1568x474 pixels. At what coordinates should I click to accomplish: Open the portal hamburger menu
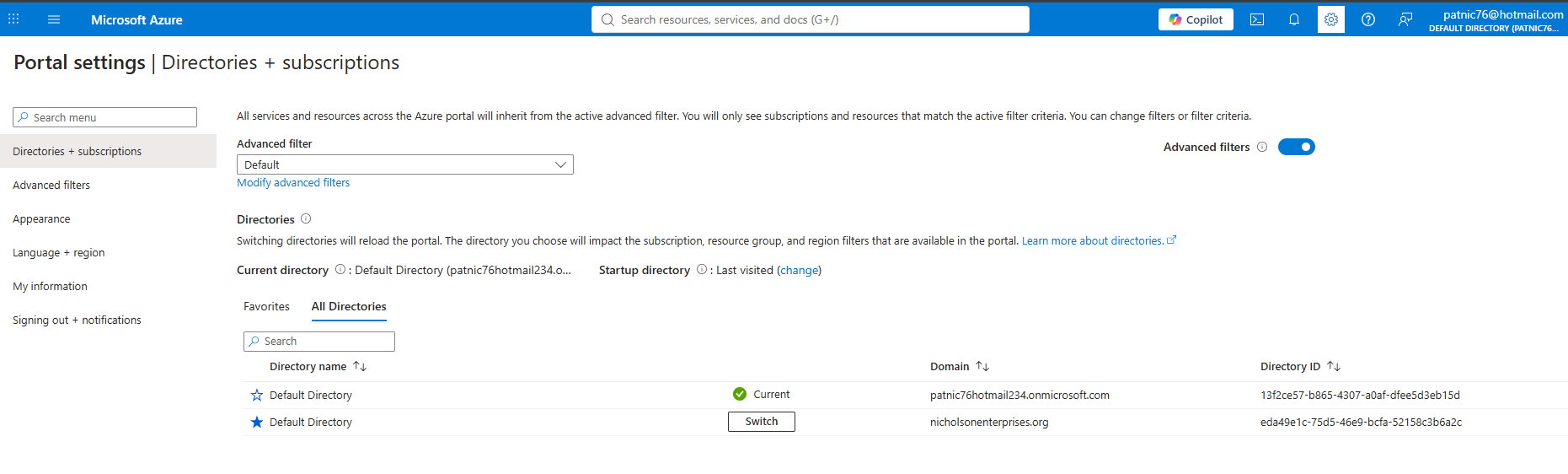point(54,19)
